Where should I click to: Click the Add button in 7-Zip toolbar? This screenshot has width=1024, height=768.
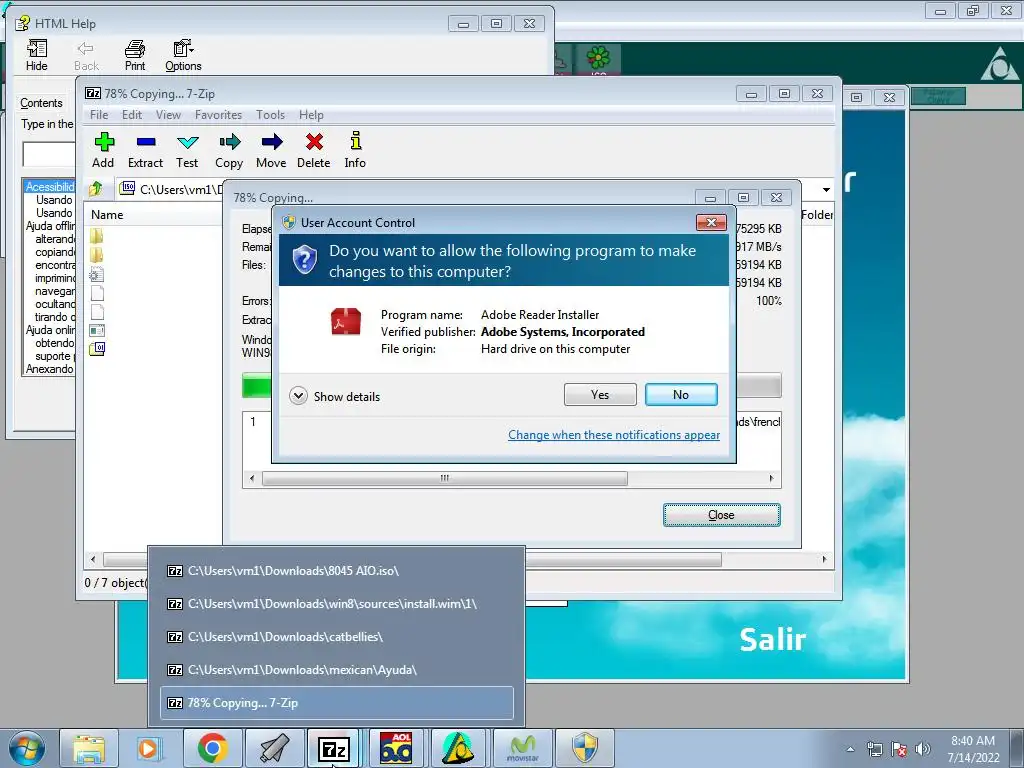click(103, 150)
